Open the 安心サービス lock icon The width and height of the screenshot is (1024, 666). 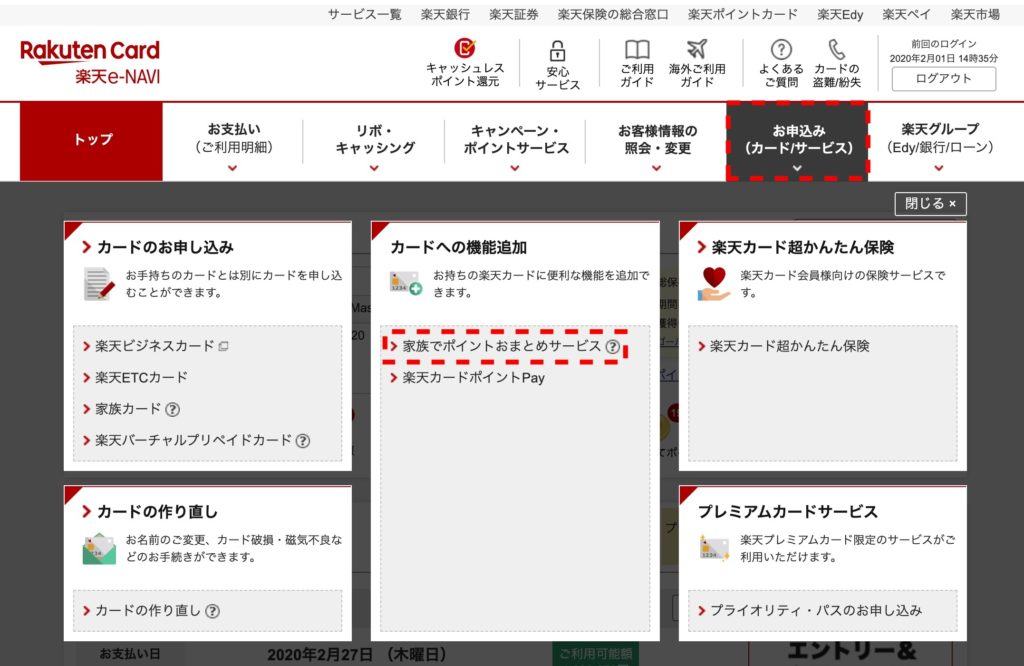coord(557,51)
